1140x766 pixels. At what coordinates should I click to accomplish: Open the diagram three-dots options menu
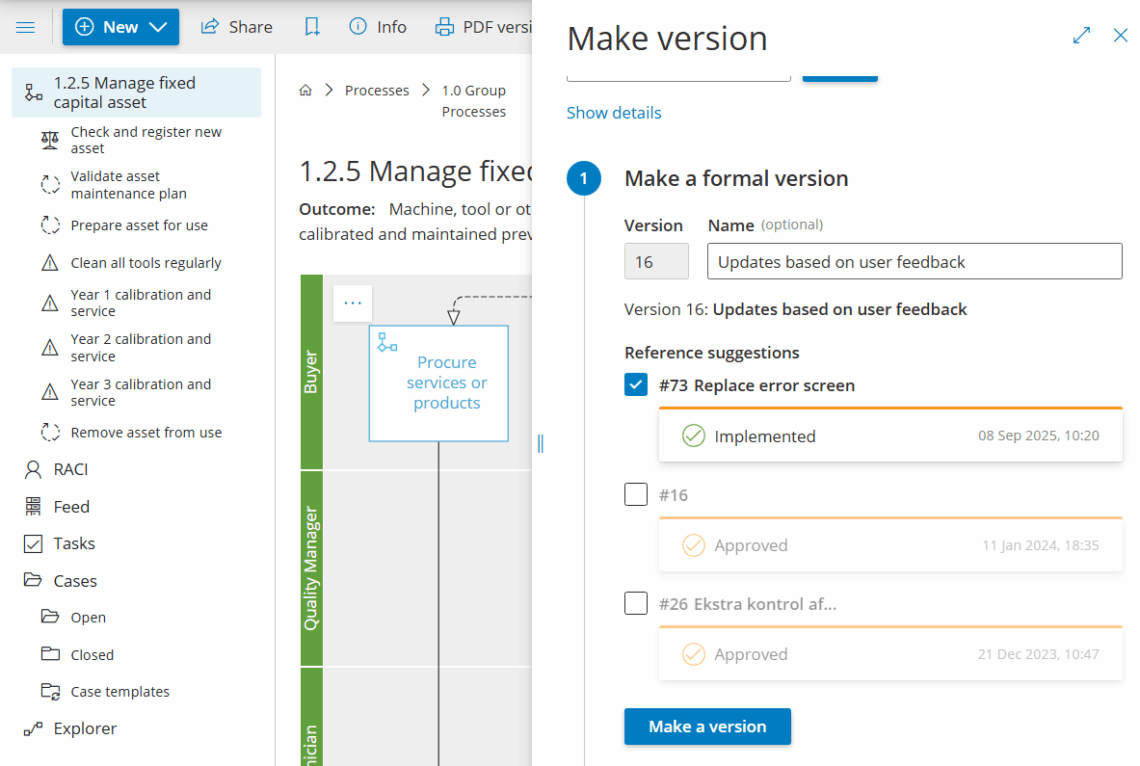352,303
